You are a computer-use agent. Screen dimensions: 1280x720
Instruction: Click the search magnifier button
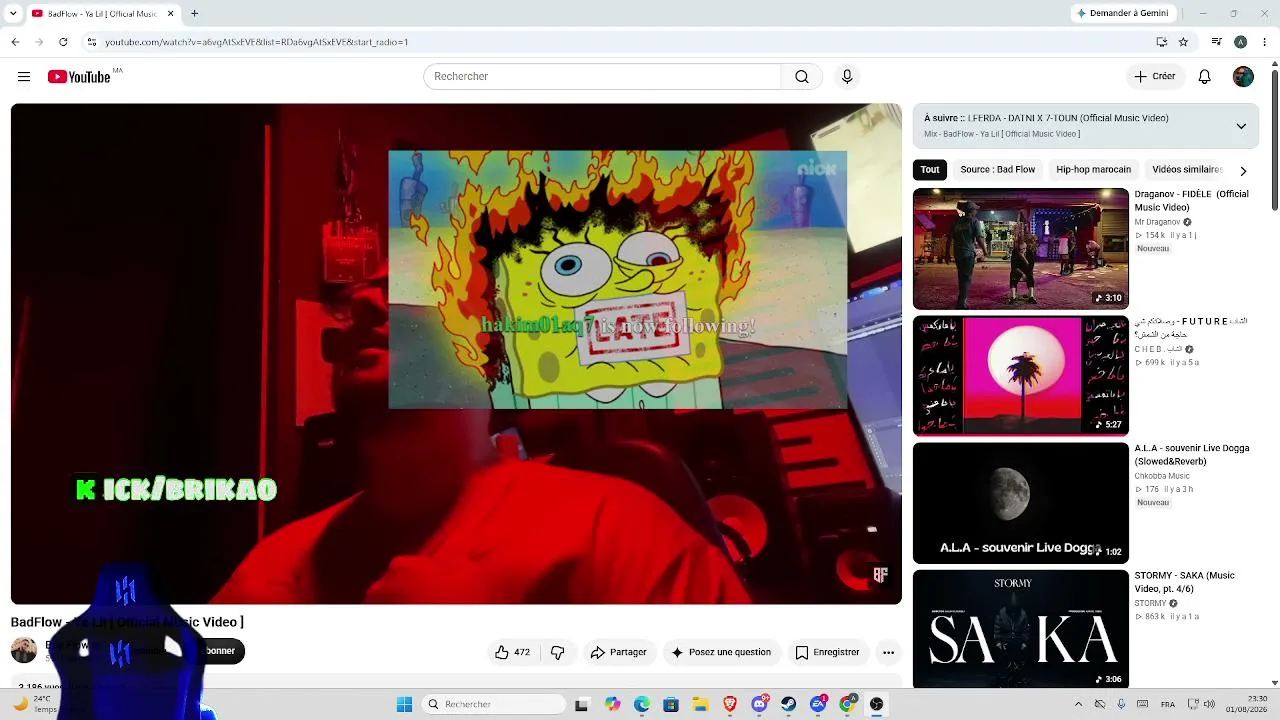802,77
